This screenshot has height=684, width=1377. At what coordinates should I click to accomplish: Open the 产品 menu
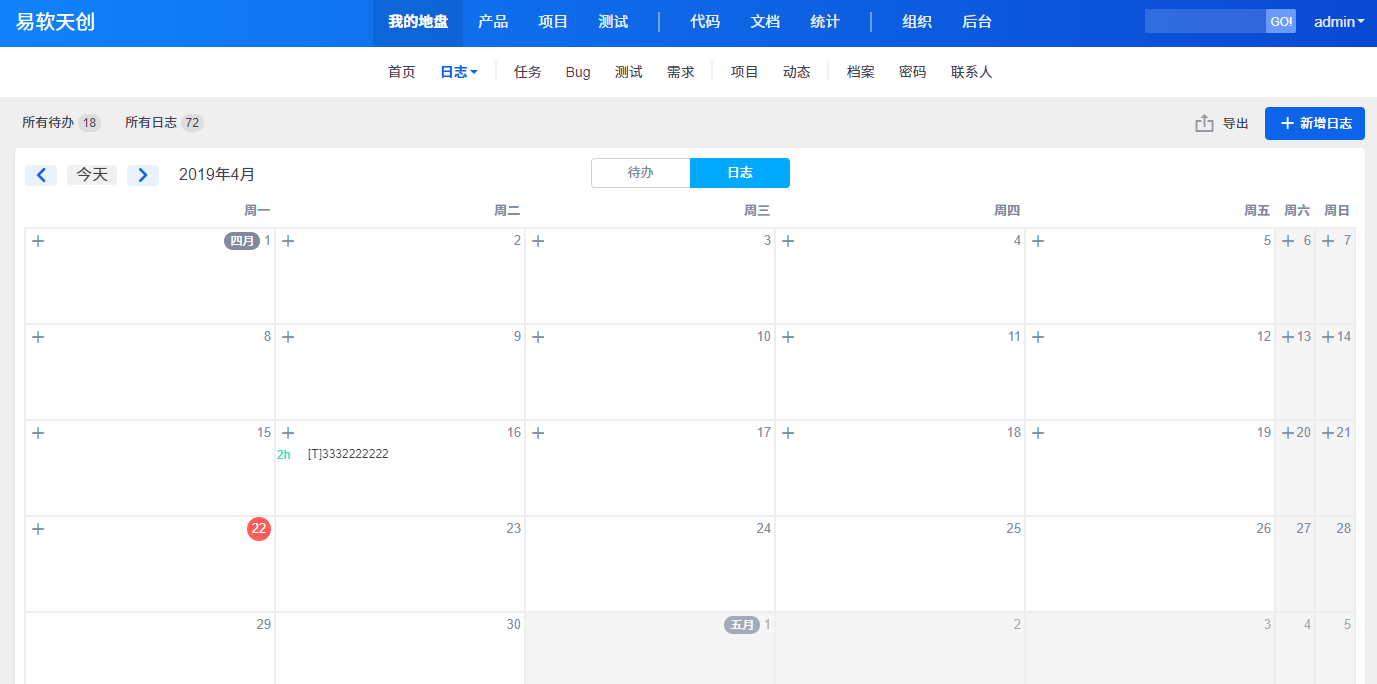493,22
